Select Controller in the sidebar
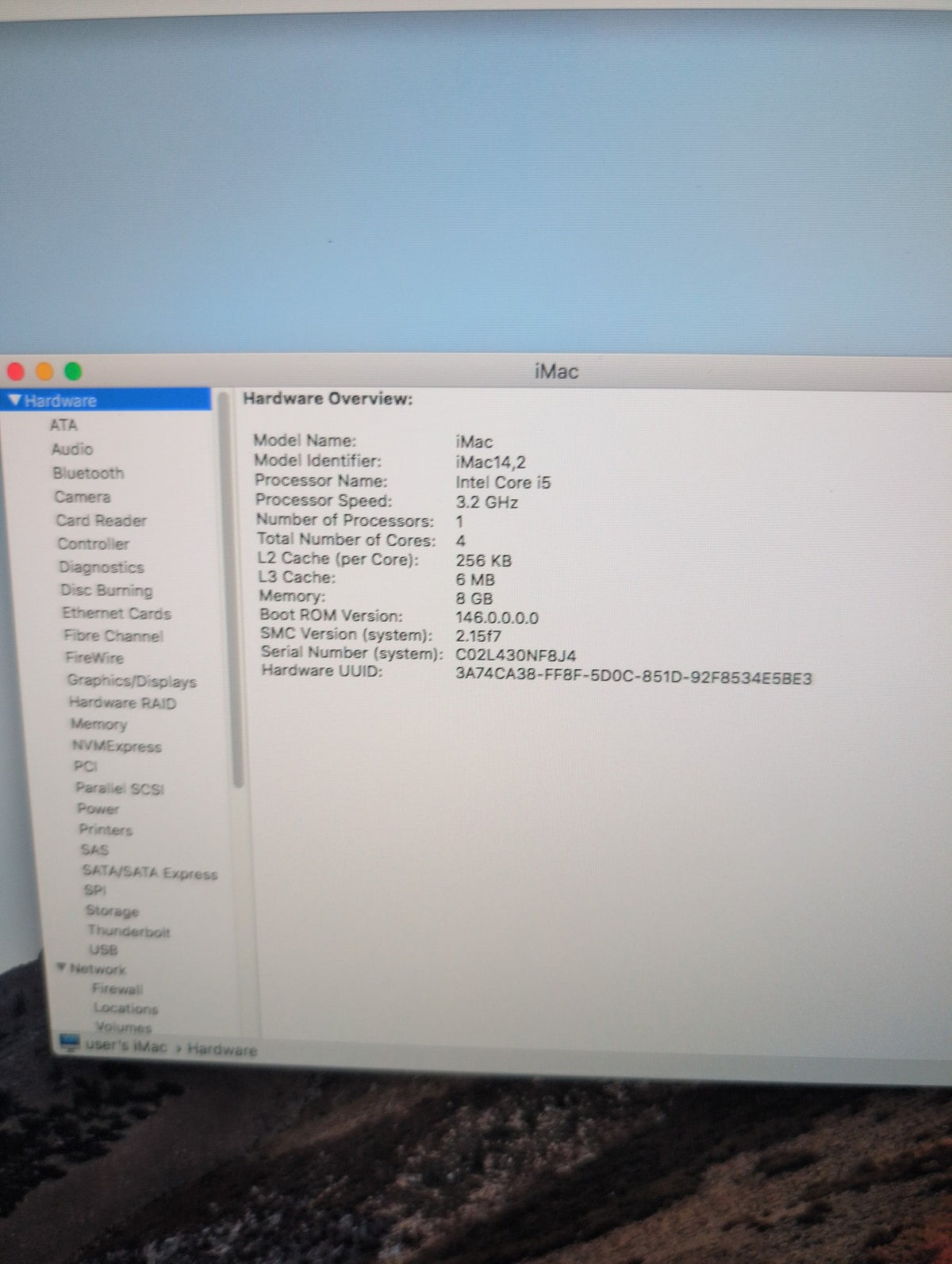The image size is (952, 1264). [94, 544]
